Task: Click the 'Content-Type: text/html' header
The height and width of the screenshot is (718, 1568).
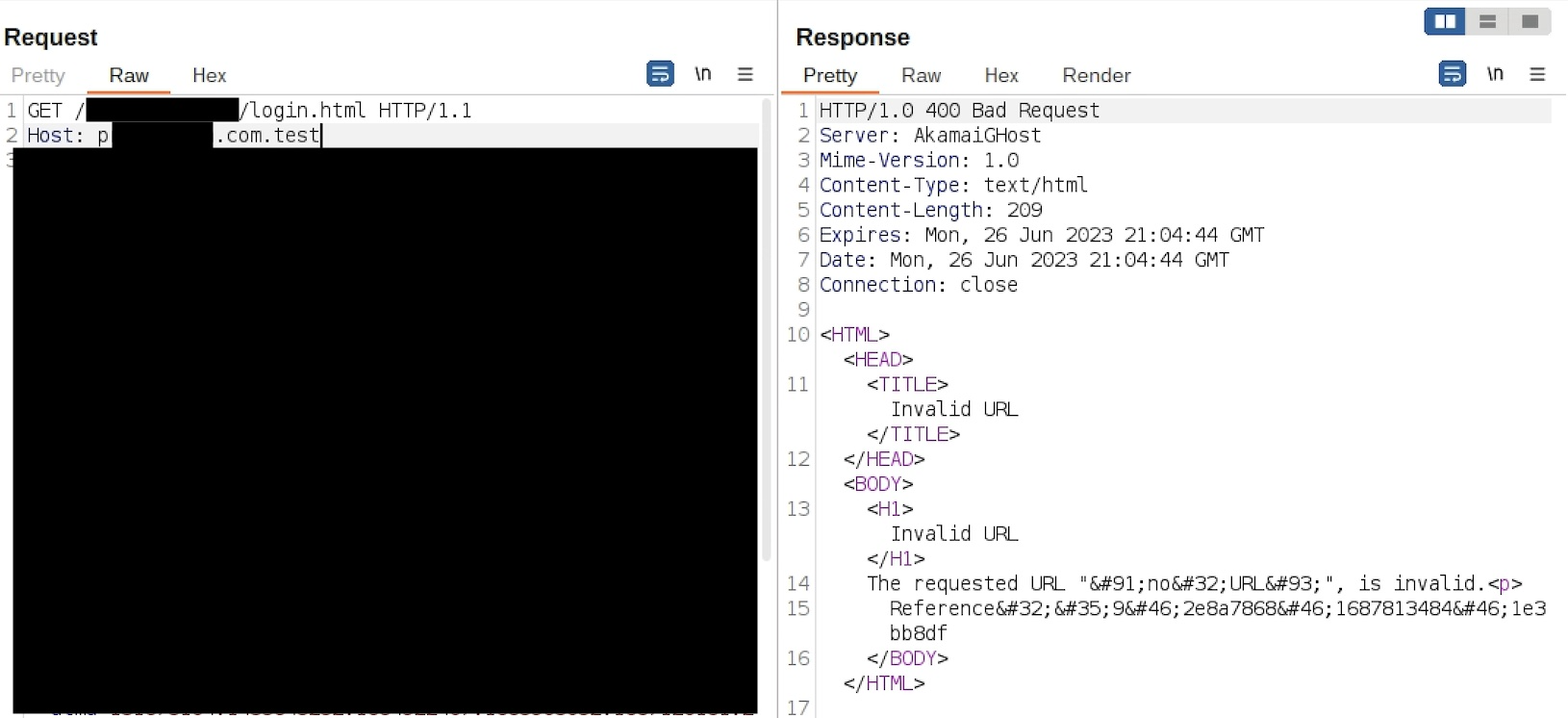Action: click(953, 186)
